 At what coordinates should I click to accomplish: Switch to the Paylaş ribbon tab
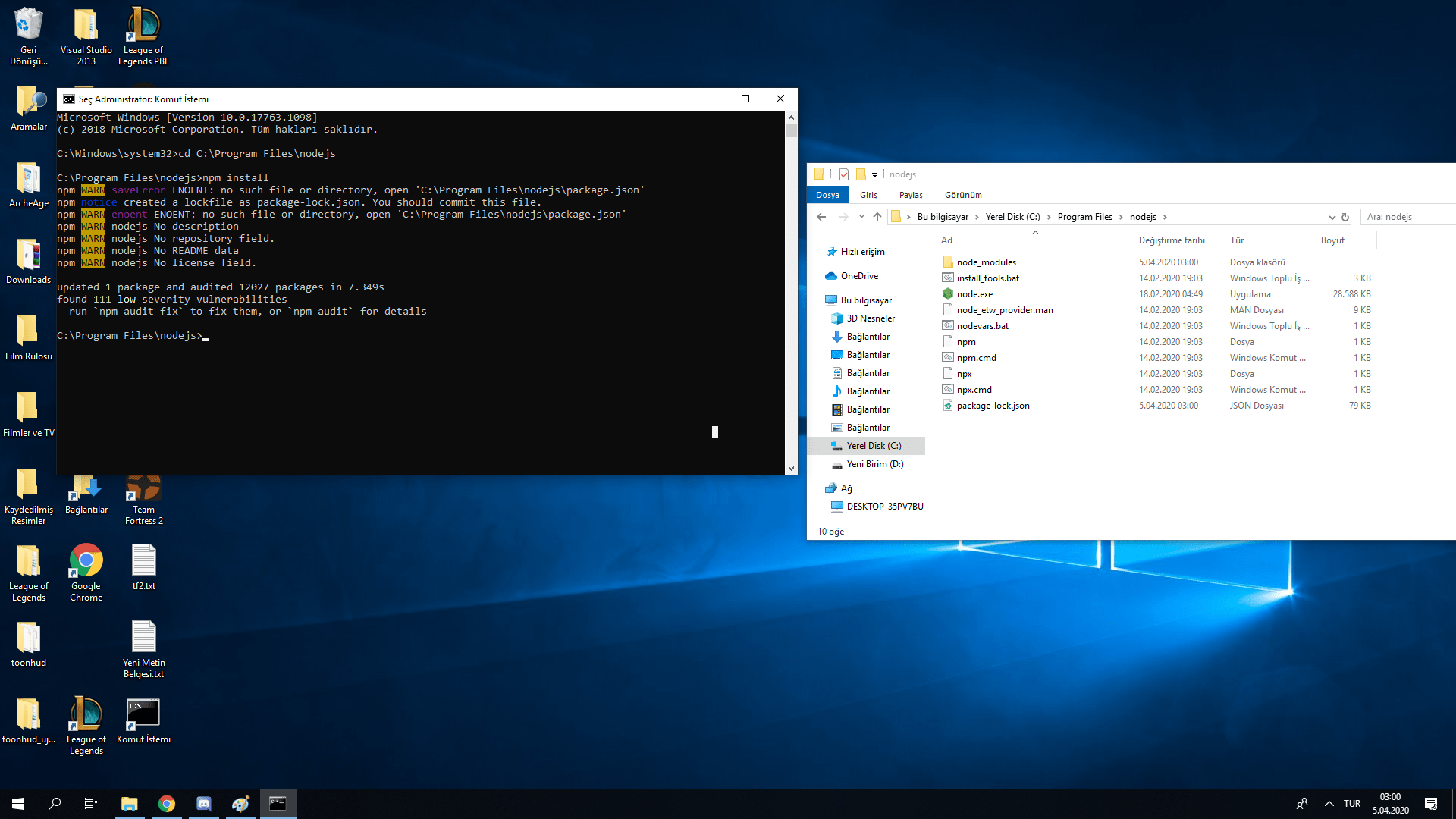point(911,195)
